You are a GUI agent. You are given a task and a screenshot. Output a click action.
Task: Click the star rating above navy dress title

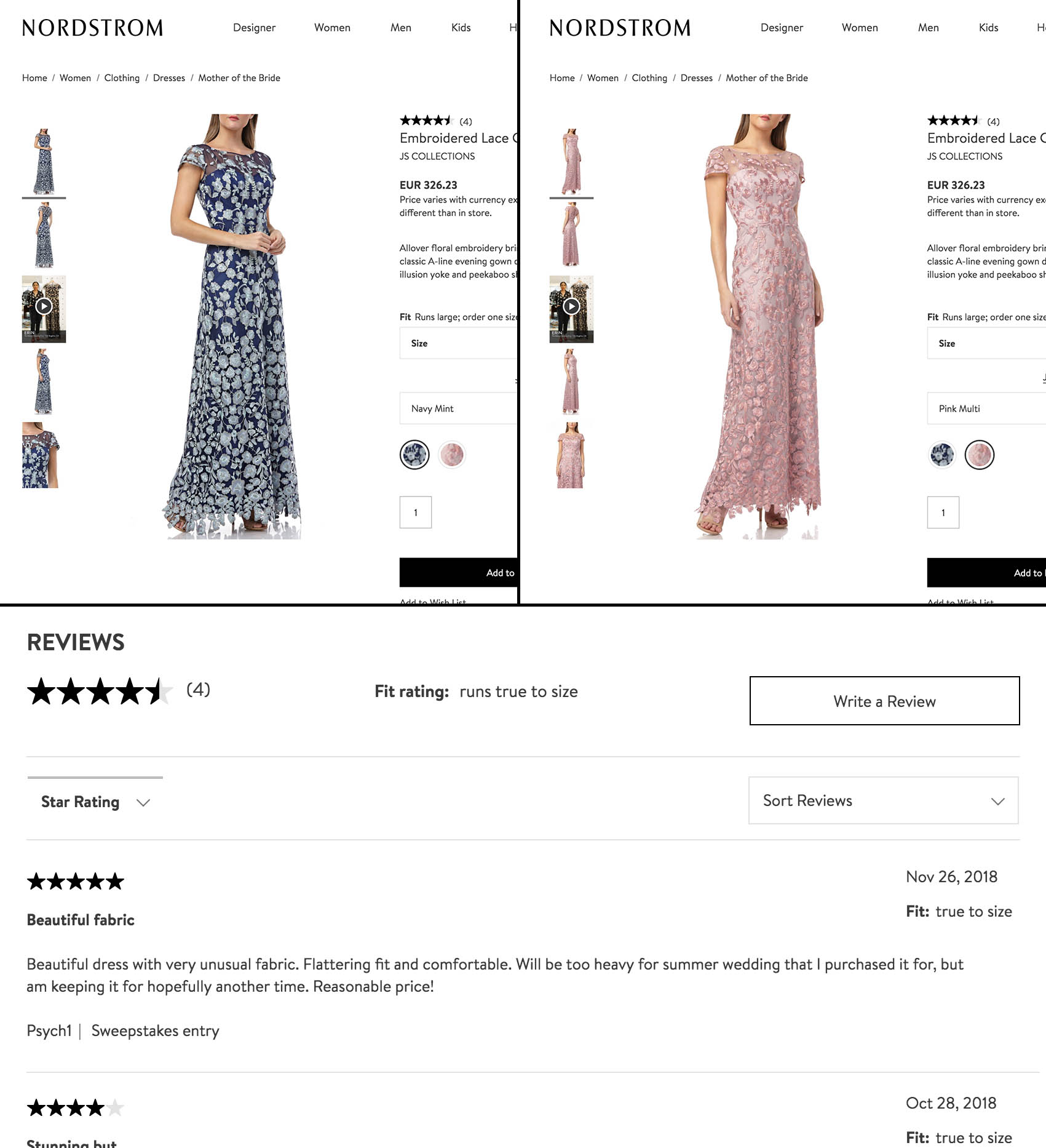tap(426, 121)
